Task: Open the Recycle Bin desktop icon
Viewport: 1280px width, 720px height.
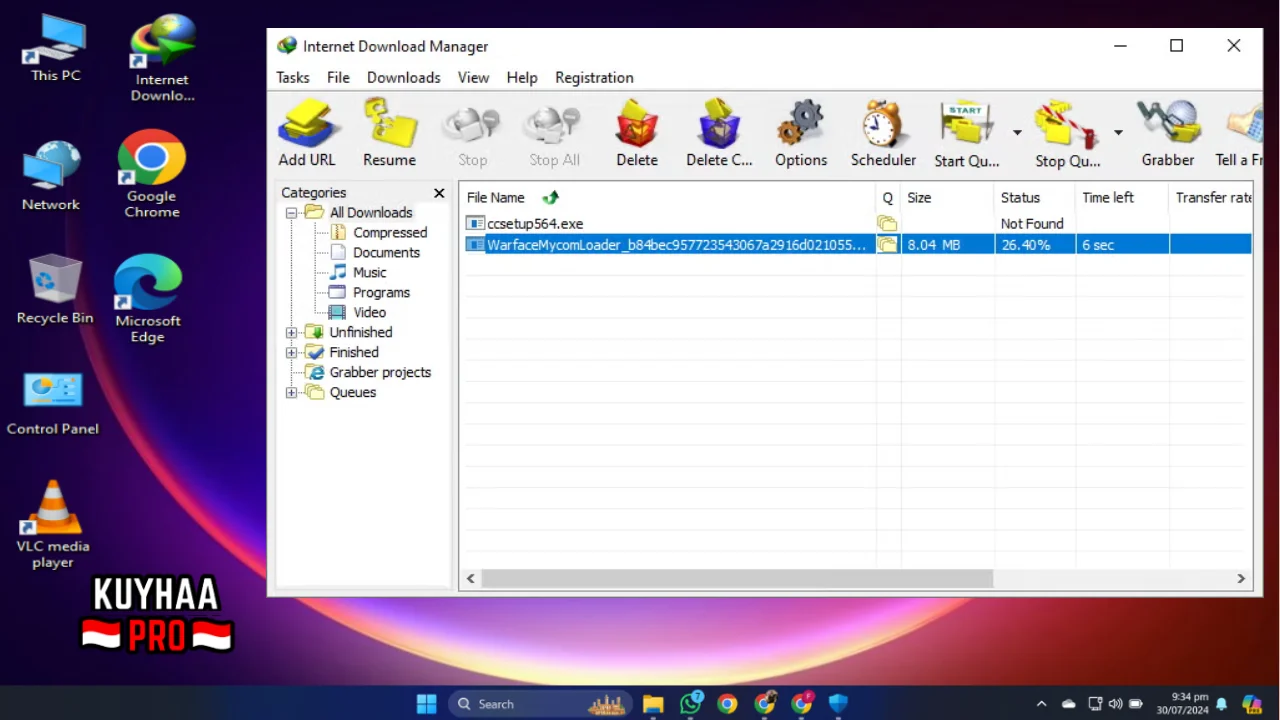Action: [x=55, y=289]
